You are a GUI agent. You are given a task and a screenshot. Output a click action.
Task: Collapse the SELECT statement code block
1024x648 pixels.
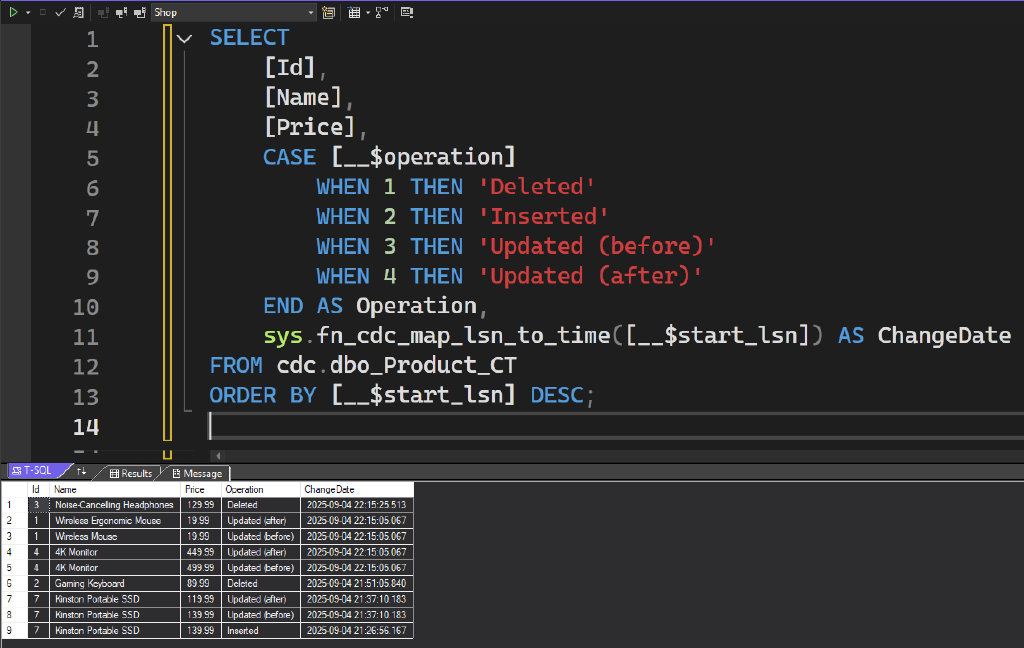pyautogui.click(x=184, y=39)
